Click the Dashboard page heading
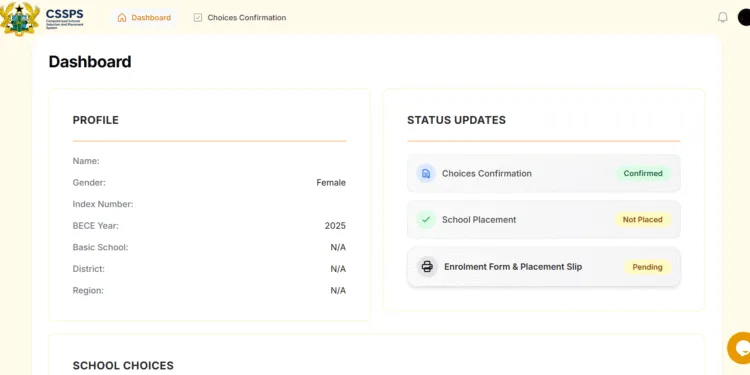Image resolution: width=750 pixels, height=375 pixels. (90, 62)
